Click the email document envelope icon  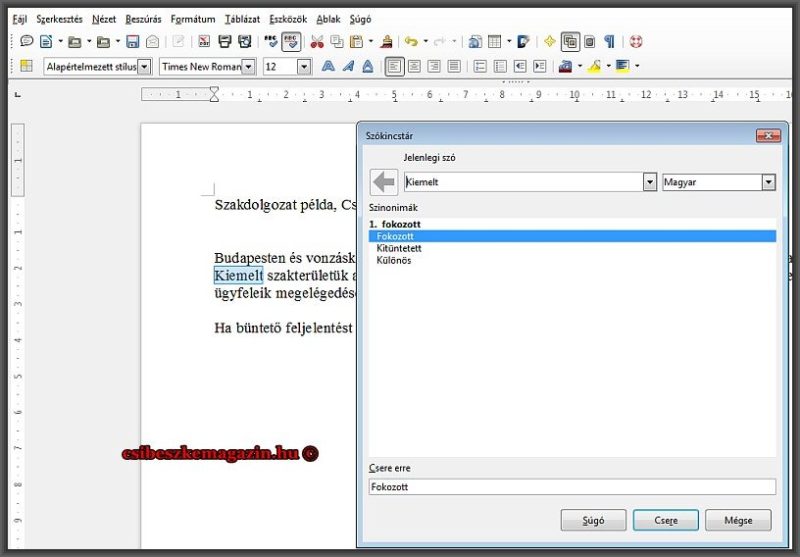coord(153,41)
